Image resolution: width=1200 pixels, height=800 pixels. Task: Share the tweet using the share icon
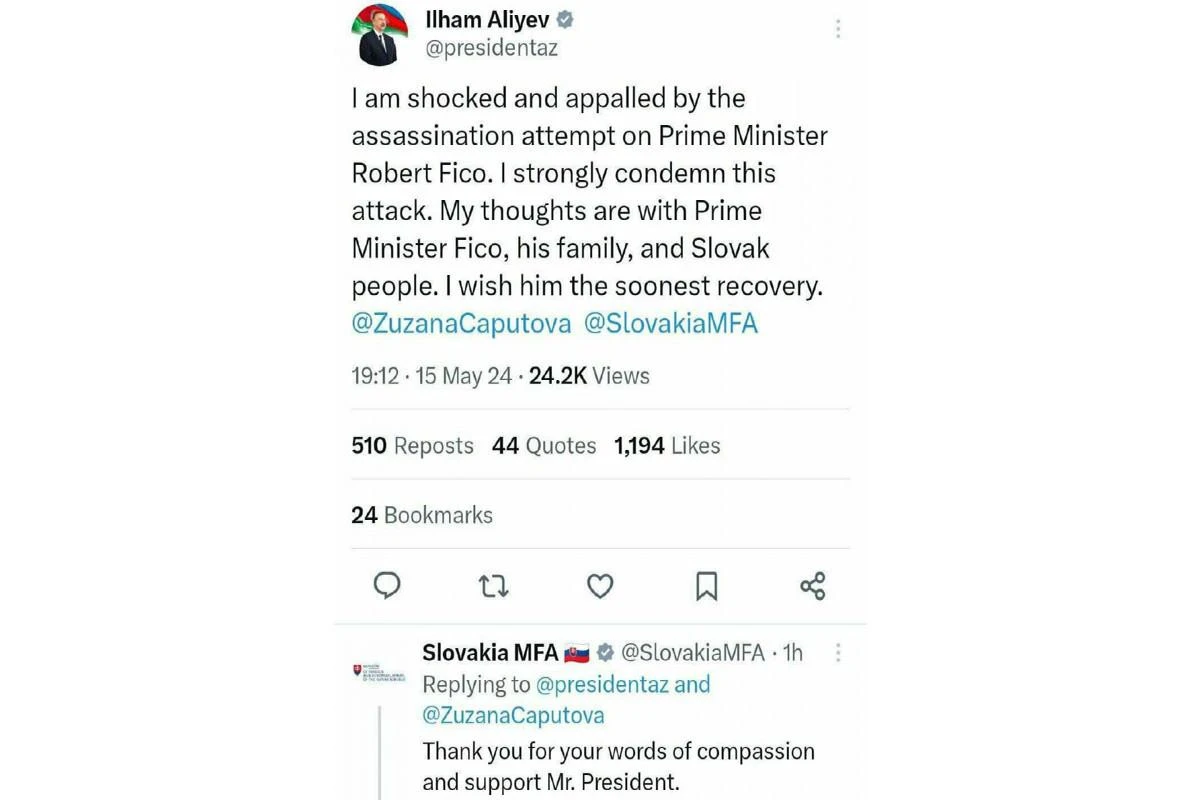coord(813,586)
